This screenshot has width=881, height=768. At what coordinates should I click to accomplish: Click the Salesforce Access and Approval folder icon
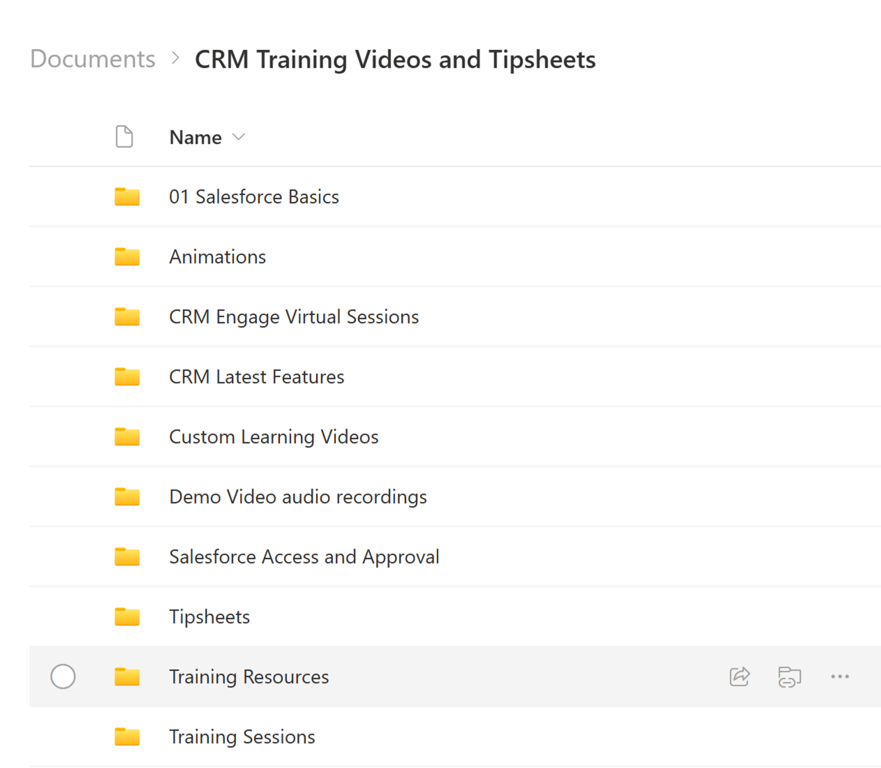127,557
